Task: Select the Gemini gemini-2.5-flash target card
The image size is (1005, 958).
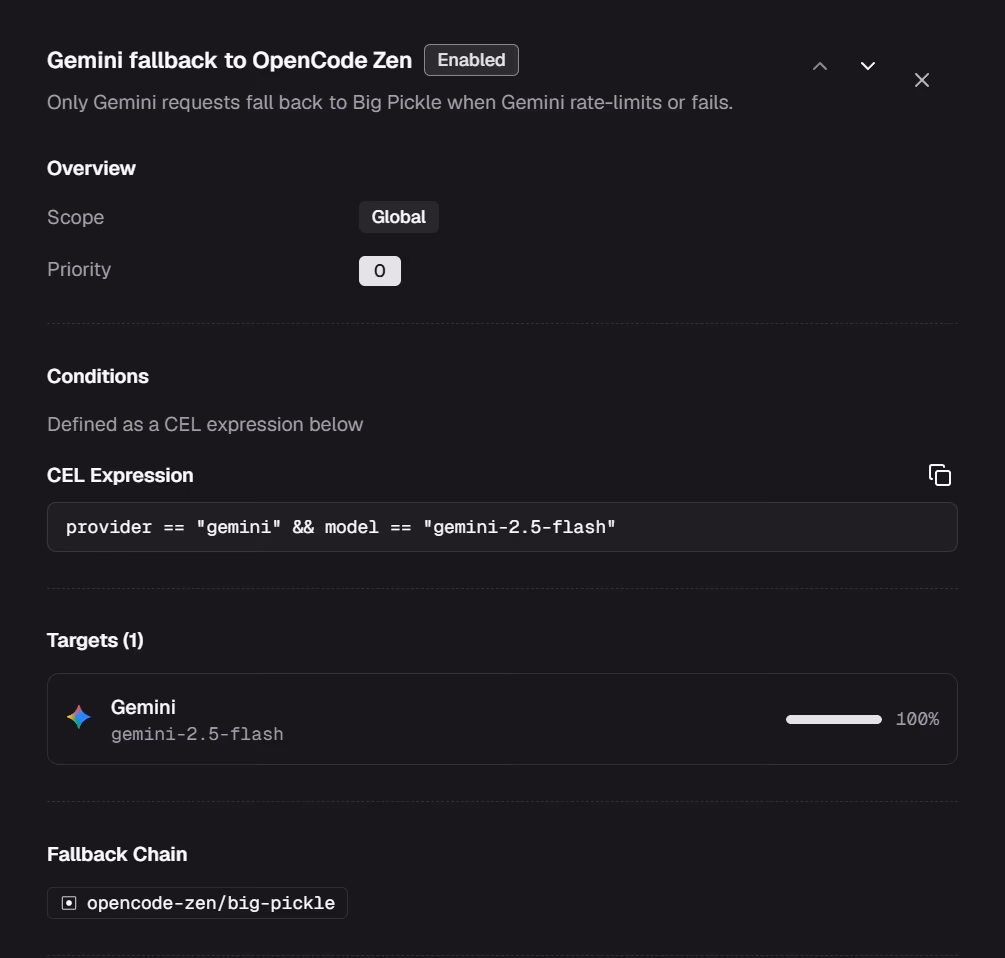Action: coord(502,718)
